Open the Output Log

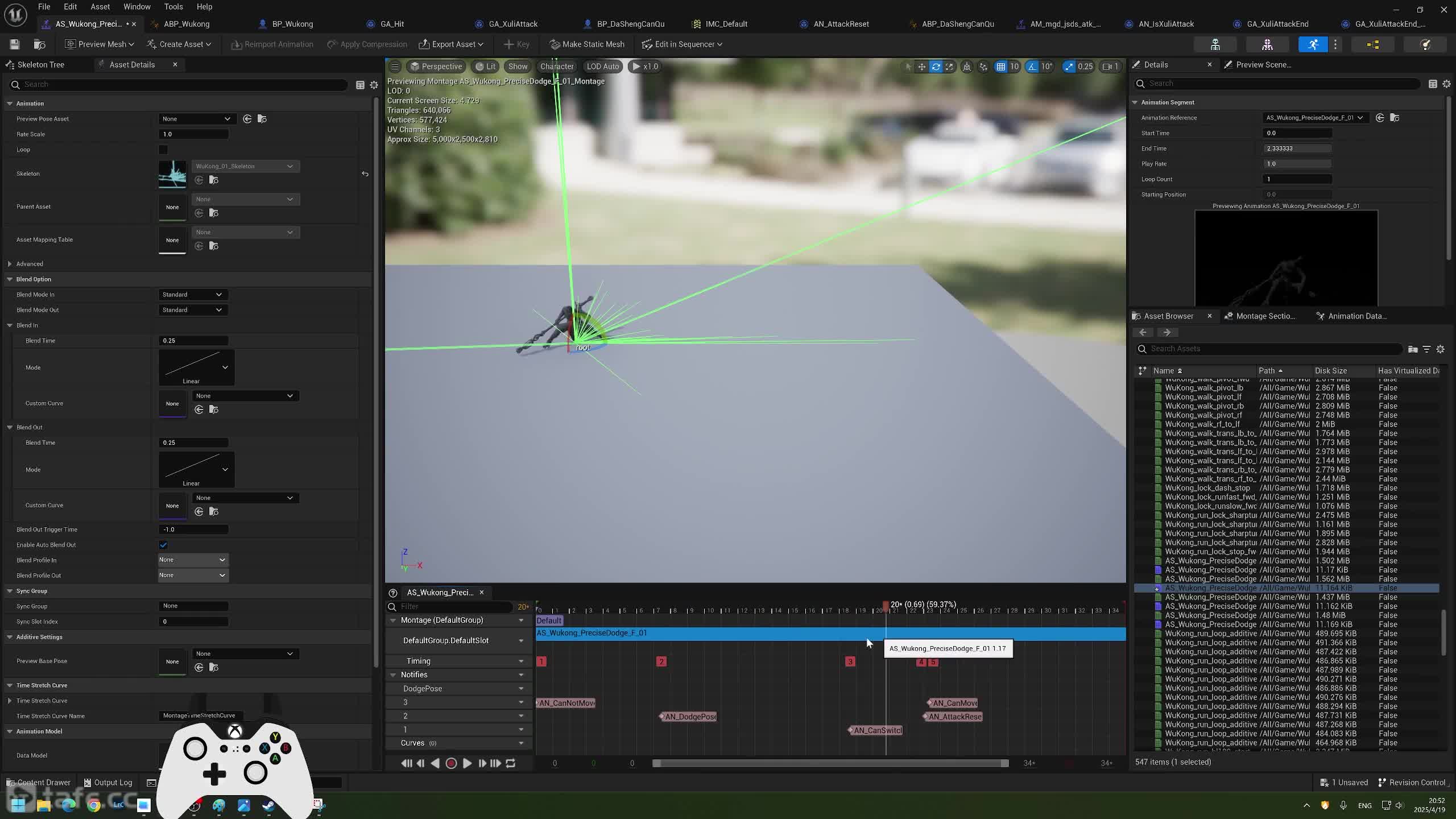pyautogui.click(x=108, y=783)
